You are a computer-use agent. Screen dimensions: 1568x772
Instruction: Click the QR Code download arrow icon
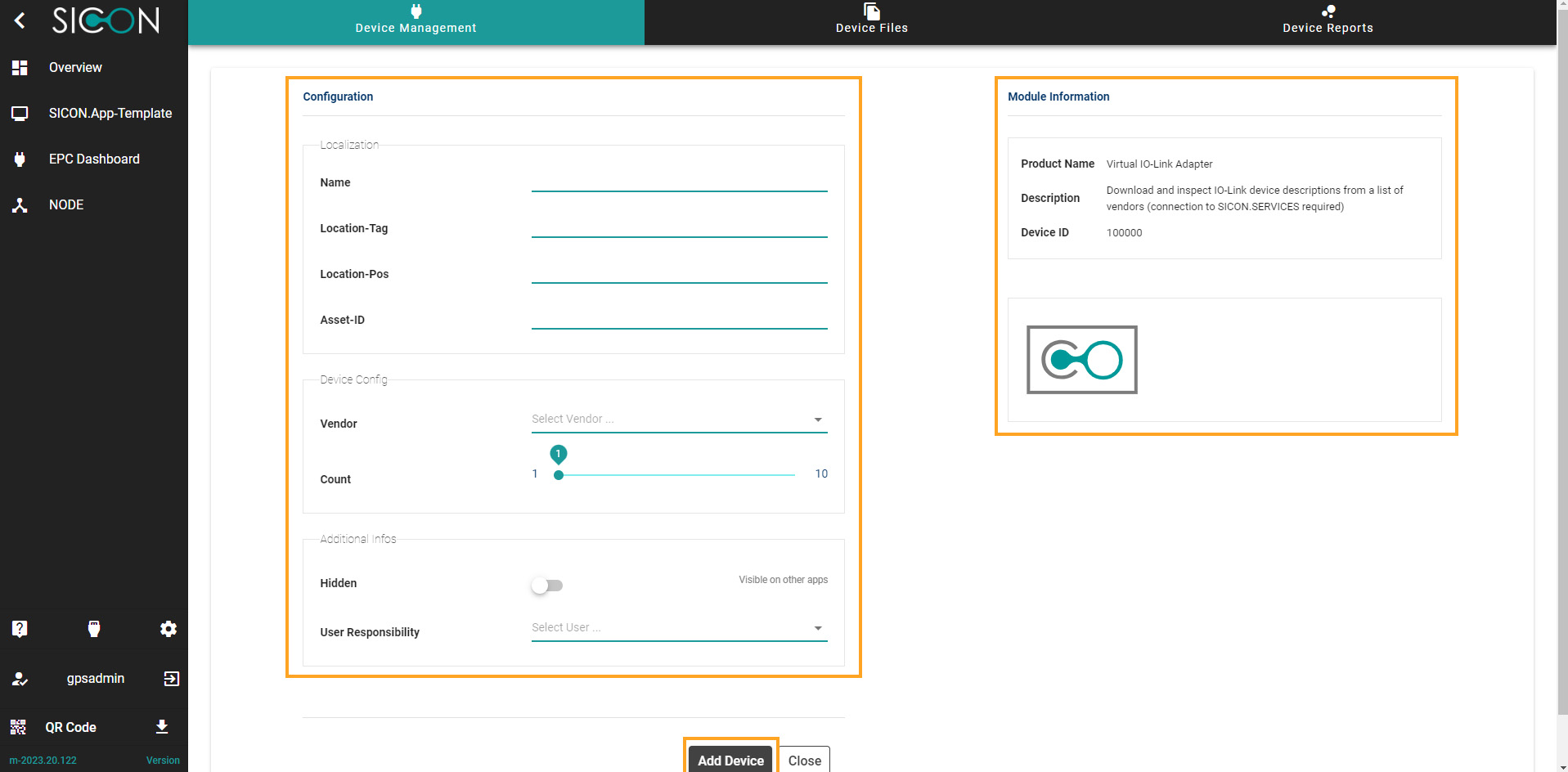tap(162, 727)
